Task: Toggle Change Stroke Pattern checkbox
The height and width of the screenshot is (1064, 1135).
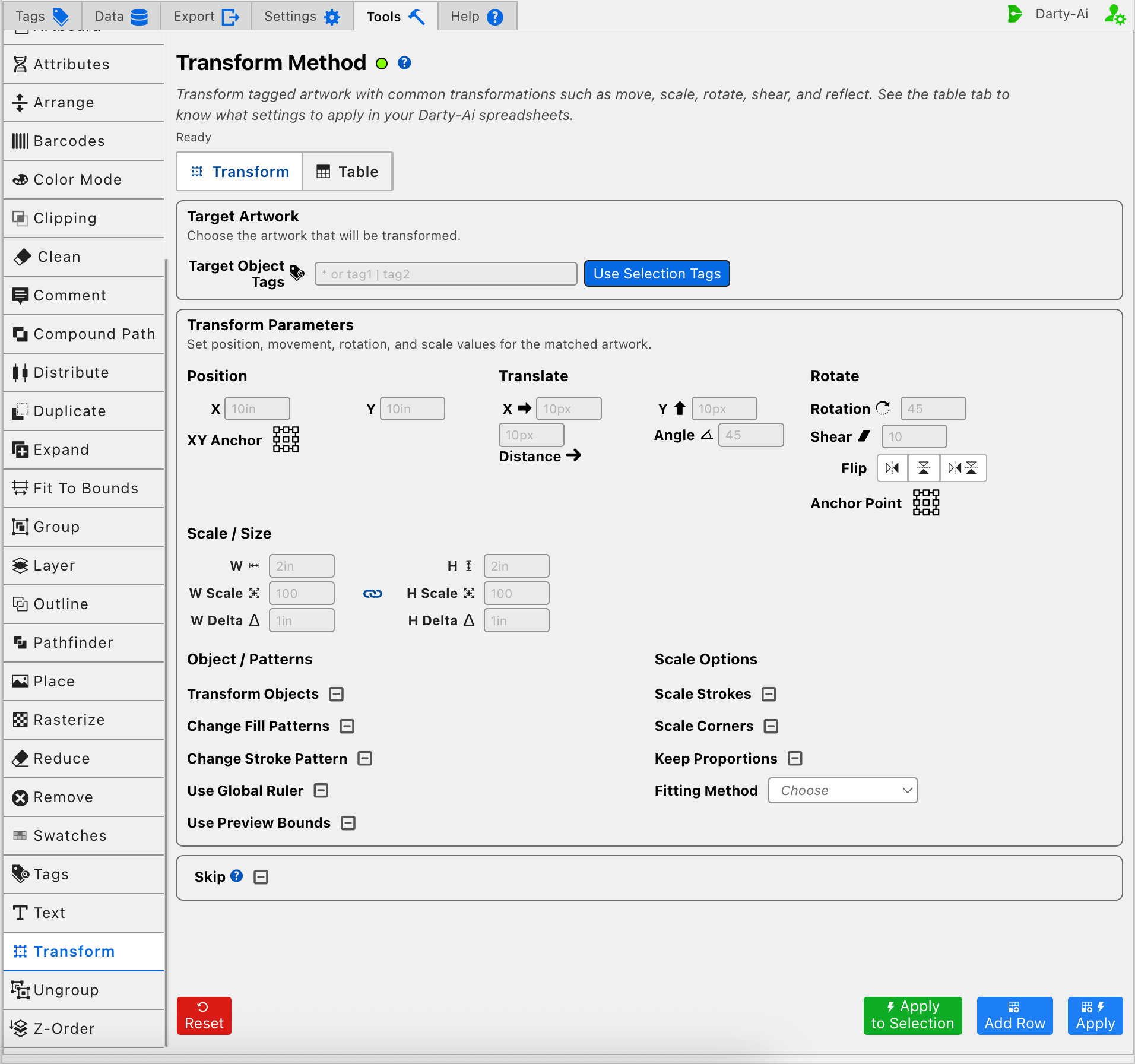Action: point(365,758)
